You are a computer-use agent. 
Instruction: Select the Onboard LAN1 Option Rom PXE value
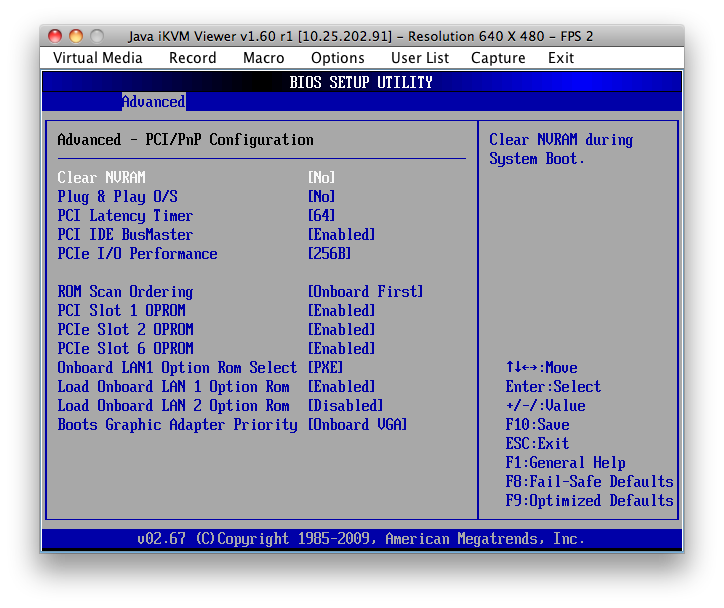[x=326, y=368]
